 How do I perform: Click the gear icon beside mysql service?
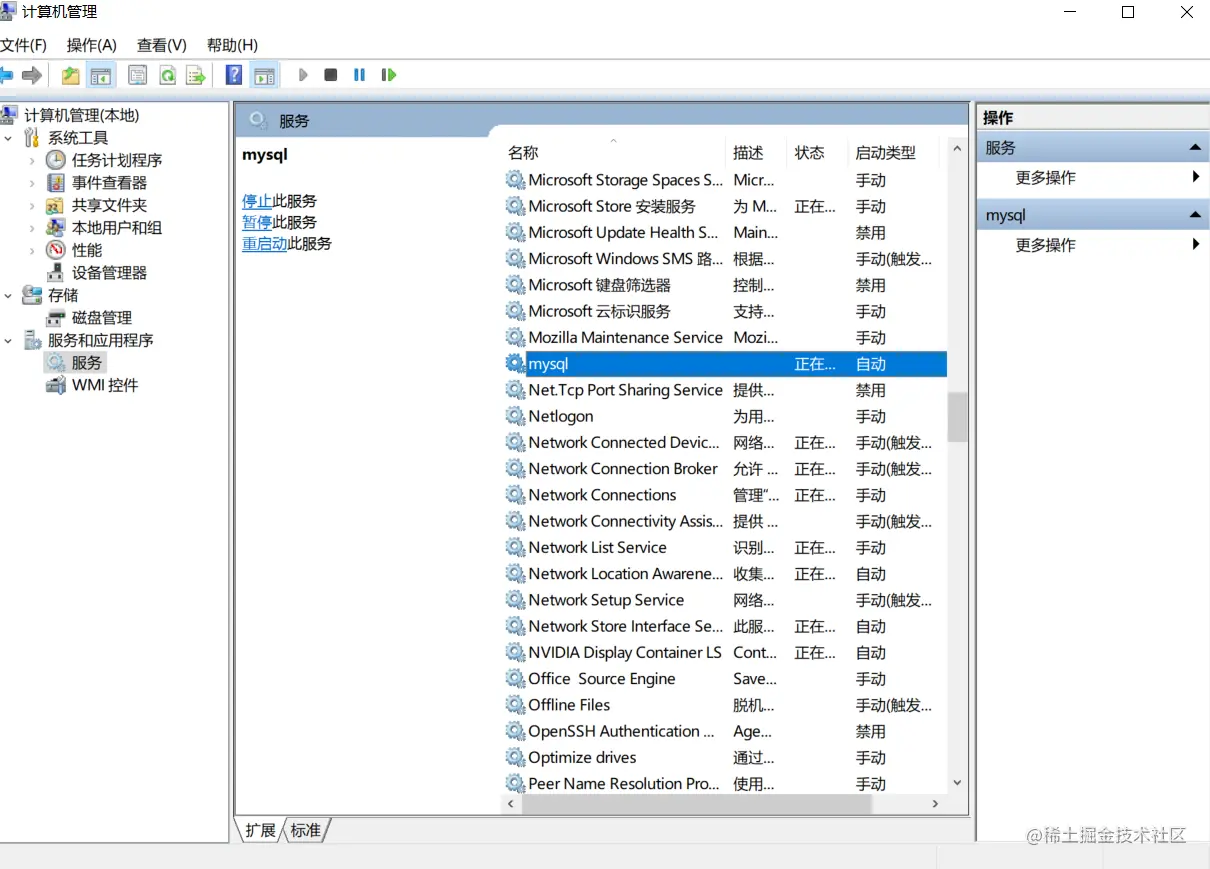tap(515, 364)
